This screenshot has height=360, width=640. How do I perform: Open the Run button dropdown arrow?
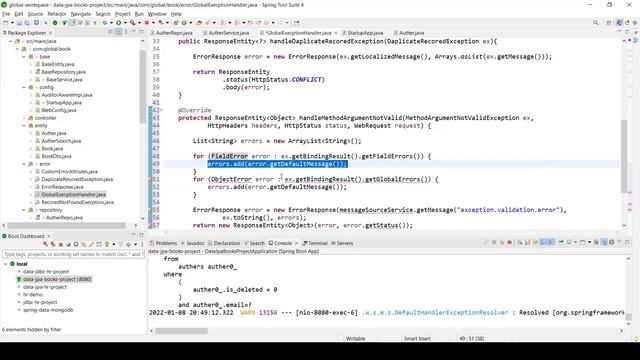125,23
